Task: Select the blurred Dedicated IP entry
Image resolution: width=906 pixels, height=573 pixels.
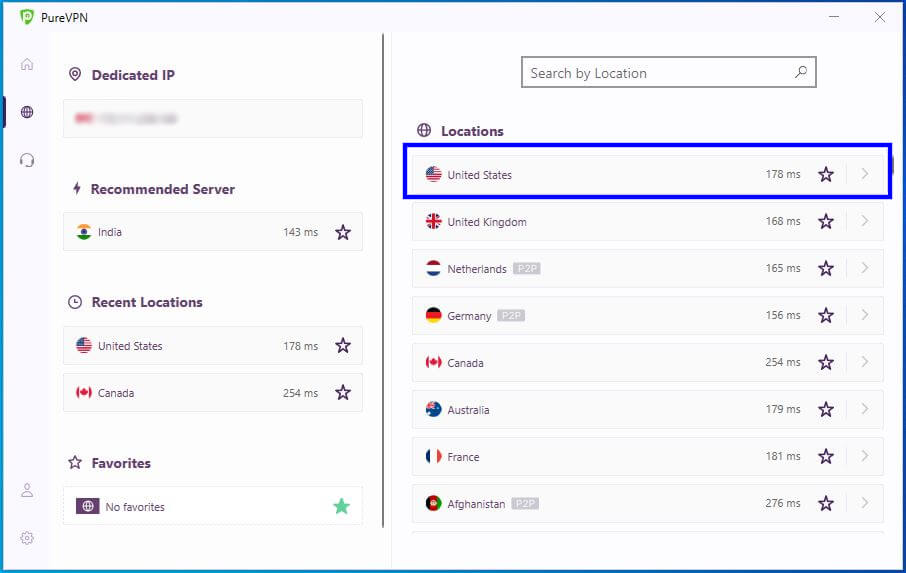Action: (x=213, y=118)
